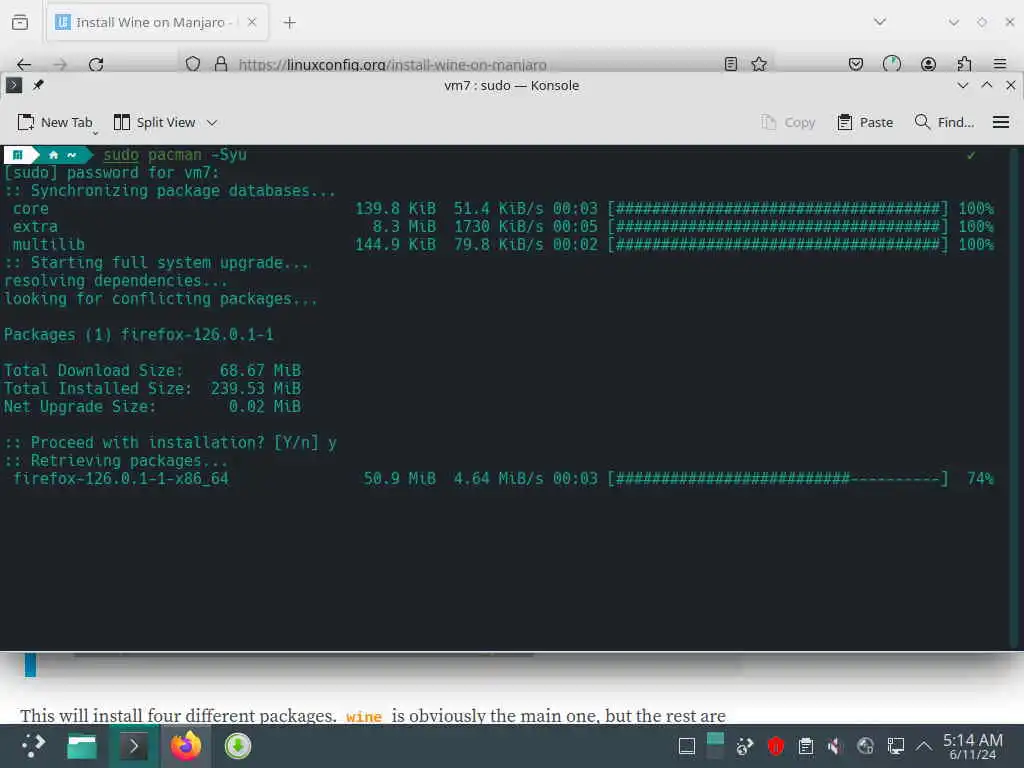Toggle the muted volume tray icon

[x=835, y=746]
